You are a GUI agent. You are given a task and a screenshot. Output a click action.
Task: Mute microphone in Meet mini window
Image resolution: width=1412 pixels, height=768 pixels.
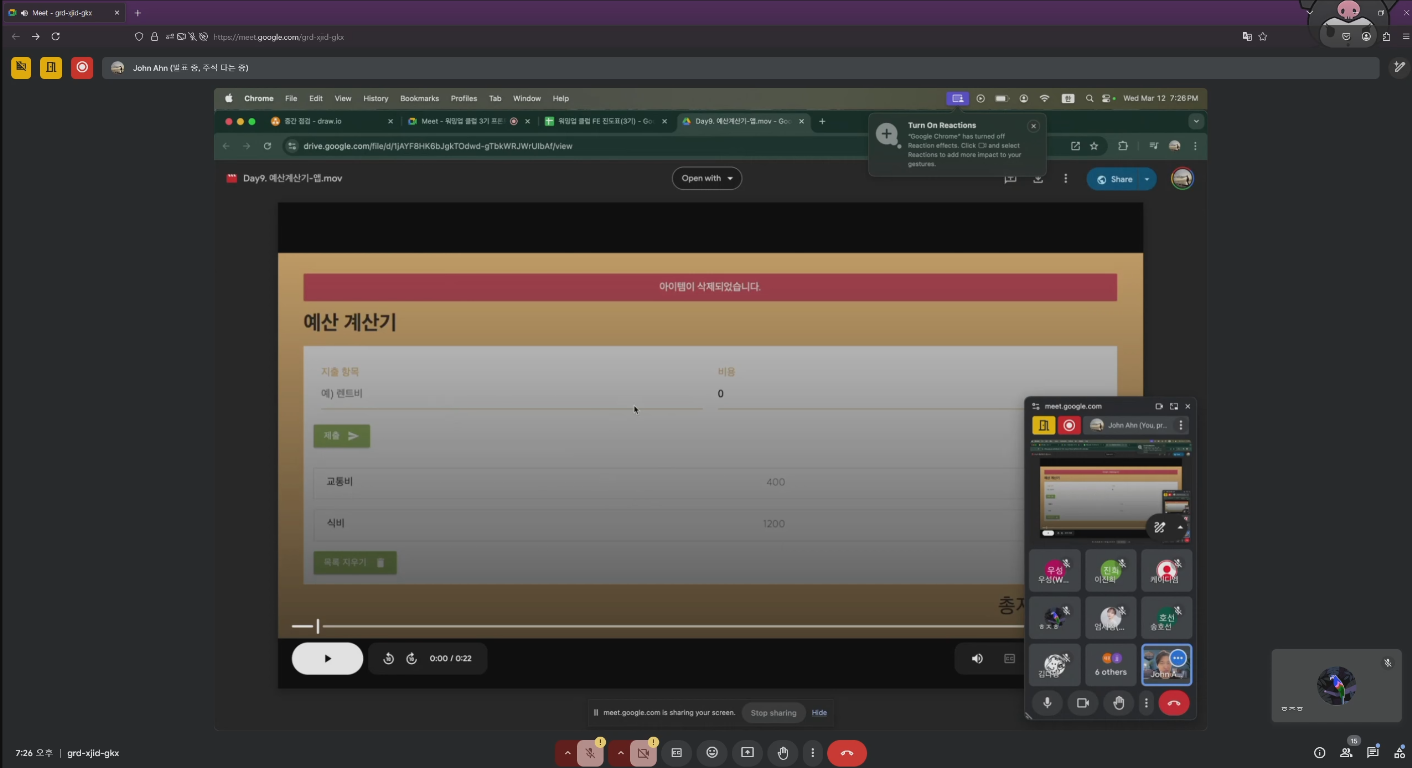(1047, 703)
